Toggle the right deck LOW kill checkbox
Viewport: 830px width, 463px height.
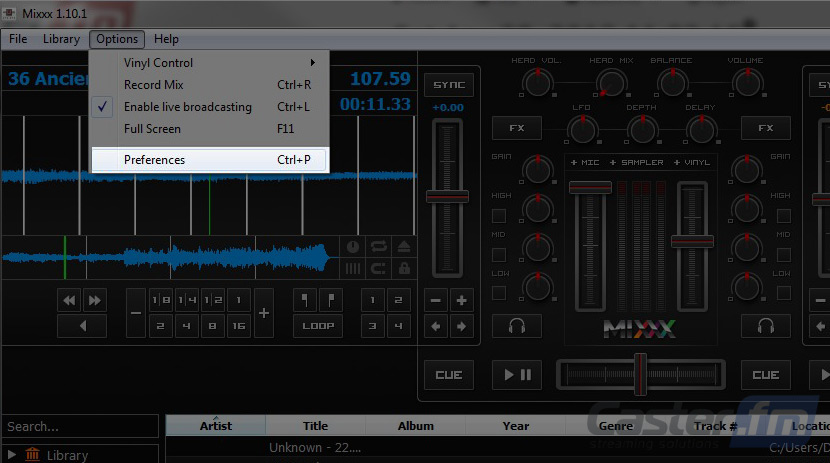(783, 293)
